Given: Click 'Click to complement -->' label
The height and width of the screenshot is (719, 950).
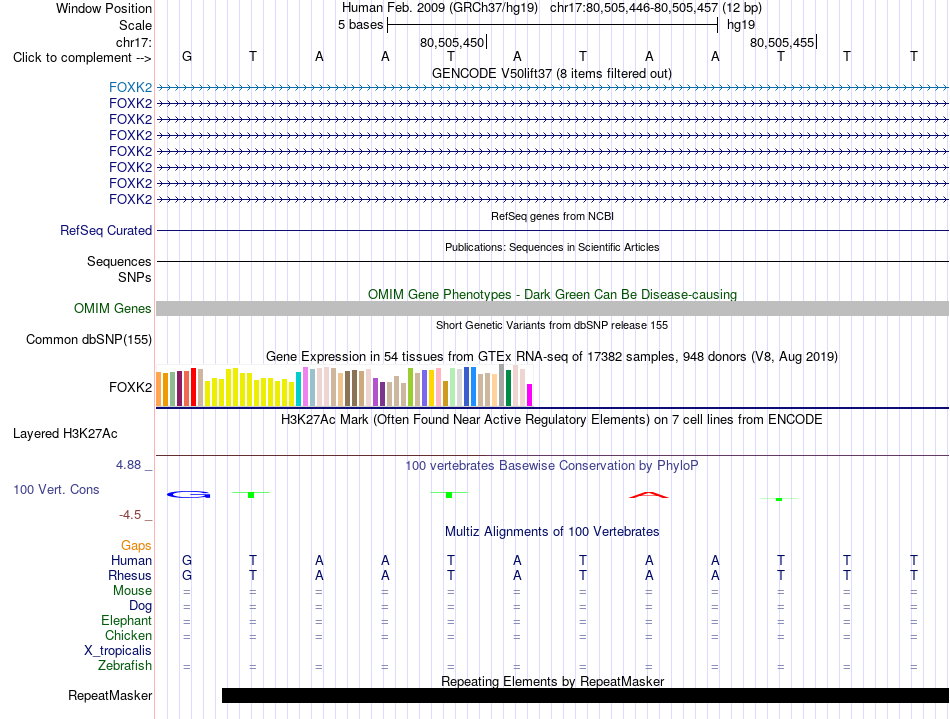Looking at the screenshot, I should pyautogui.click(x=82, y=58).
